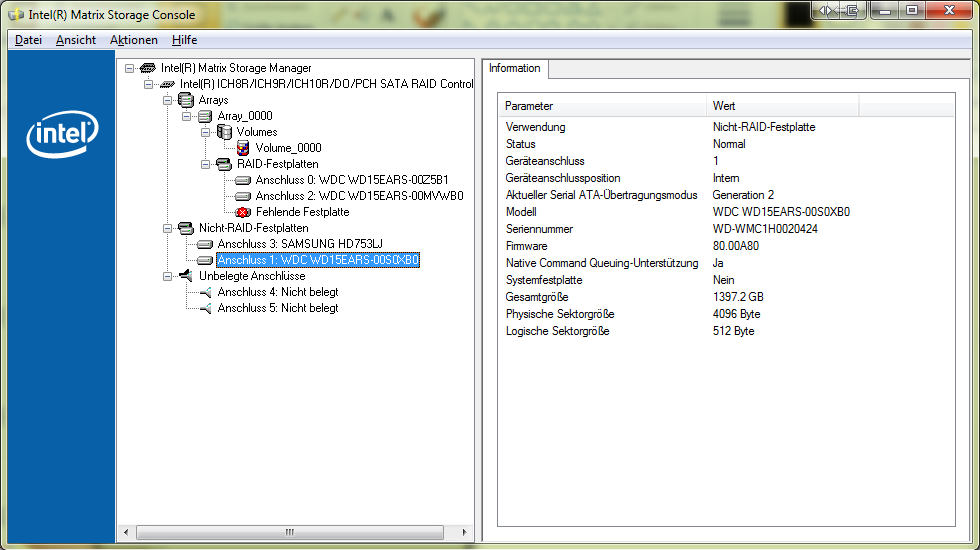The height and width of the screenshot is (550, 980).
Task: Open the Datei menu
Action: [28, 40]
